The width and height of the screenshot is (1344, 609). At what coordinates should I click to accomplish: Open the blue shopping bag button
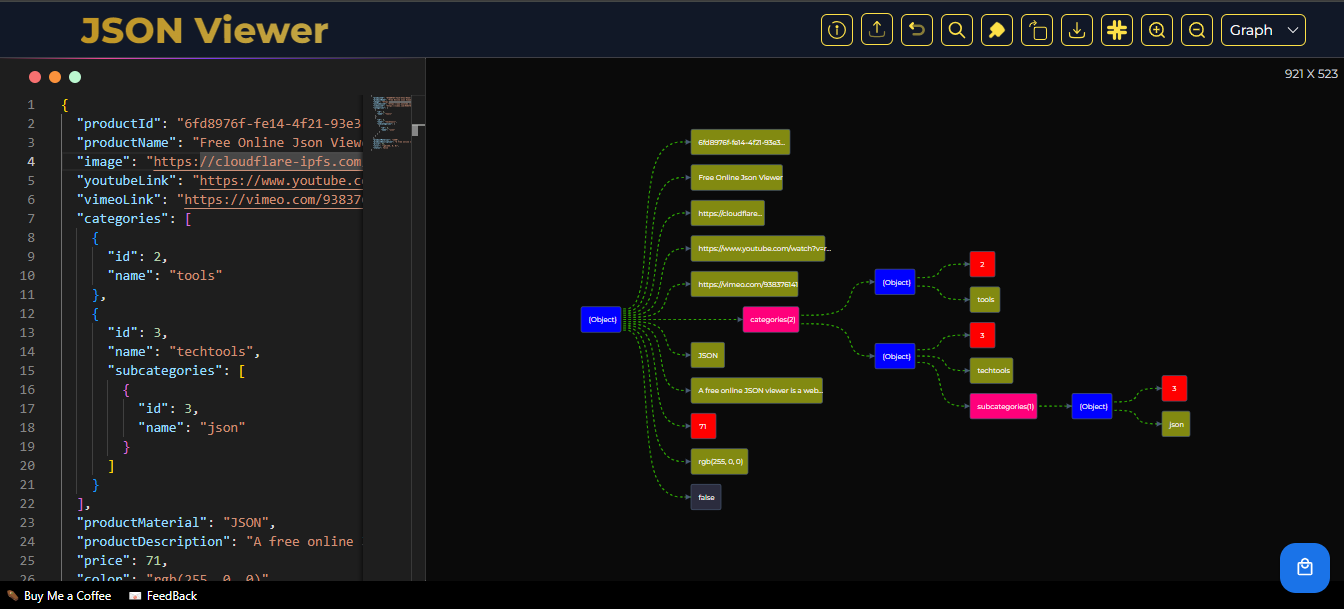1305,568
